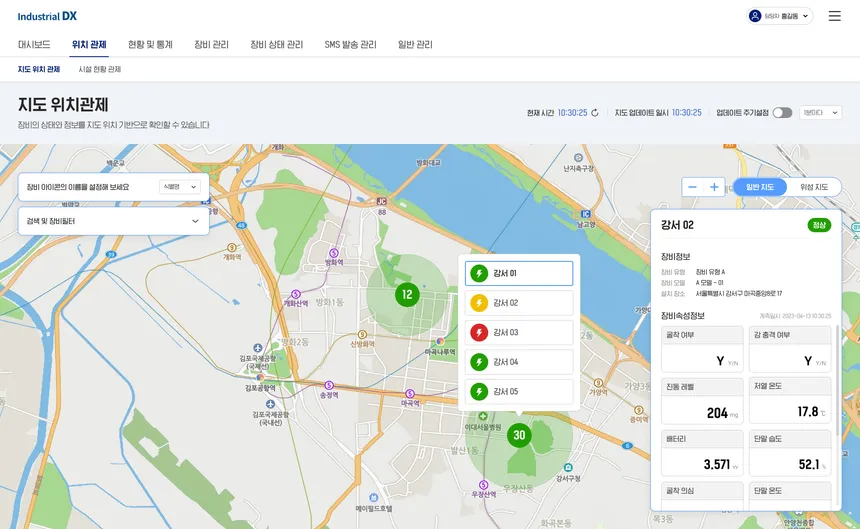The width and height of the screenshot is (860, 529).
Task: Open the 대시보드 menu
Action: pos(34,44)
